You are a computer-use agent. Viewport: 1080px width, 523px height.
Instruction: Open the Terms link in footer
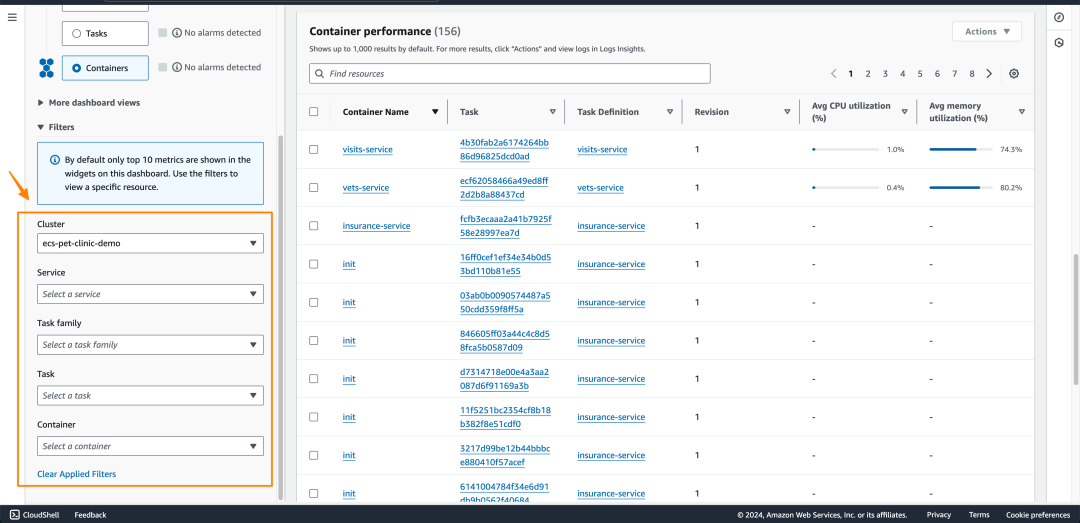click(979, 515)
